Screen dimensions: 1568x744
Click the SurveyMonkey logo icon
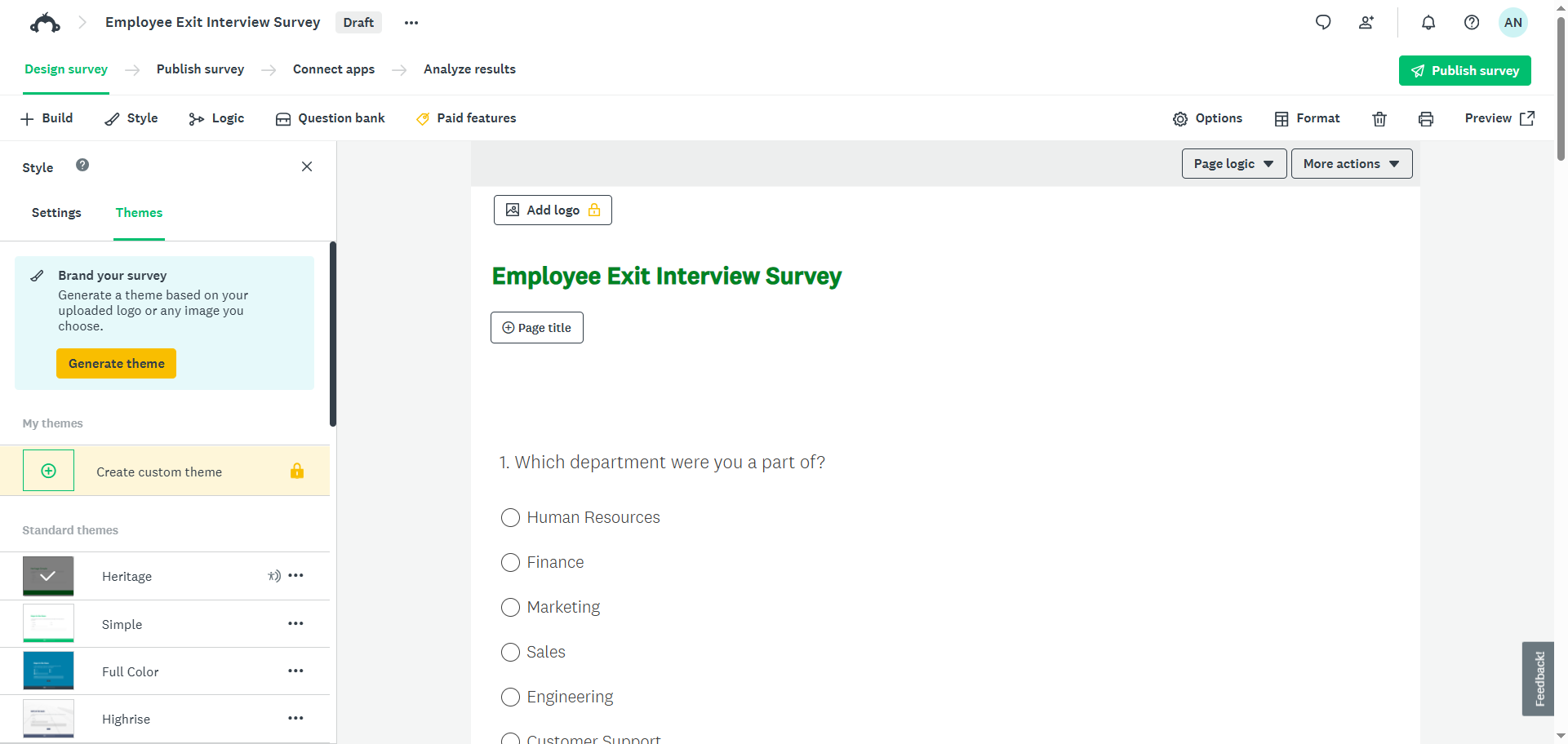(x=45, y=23)
